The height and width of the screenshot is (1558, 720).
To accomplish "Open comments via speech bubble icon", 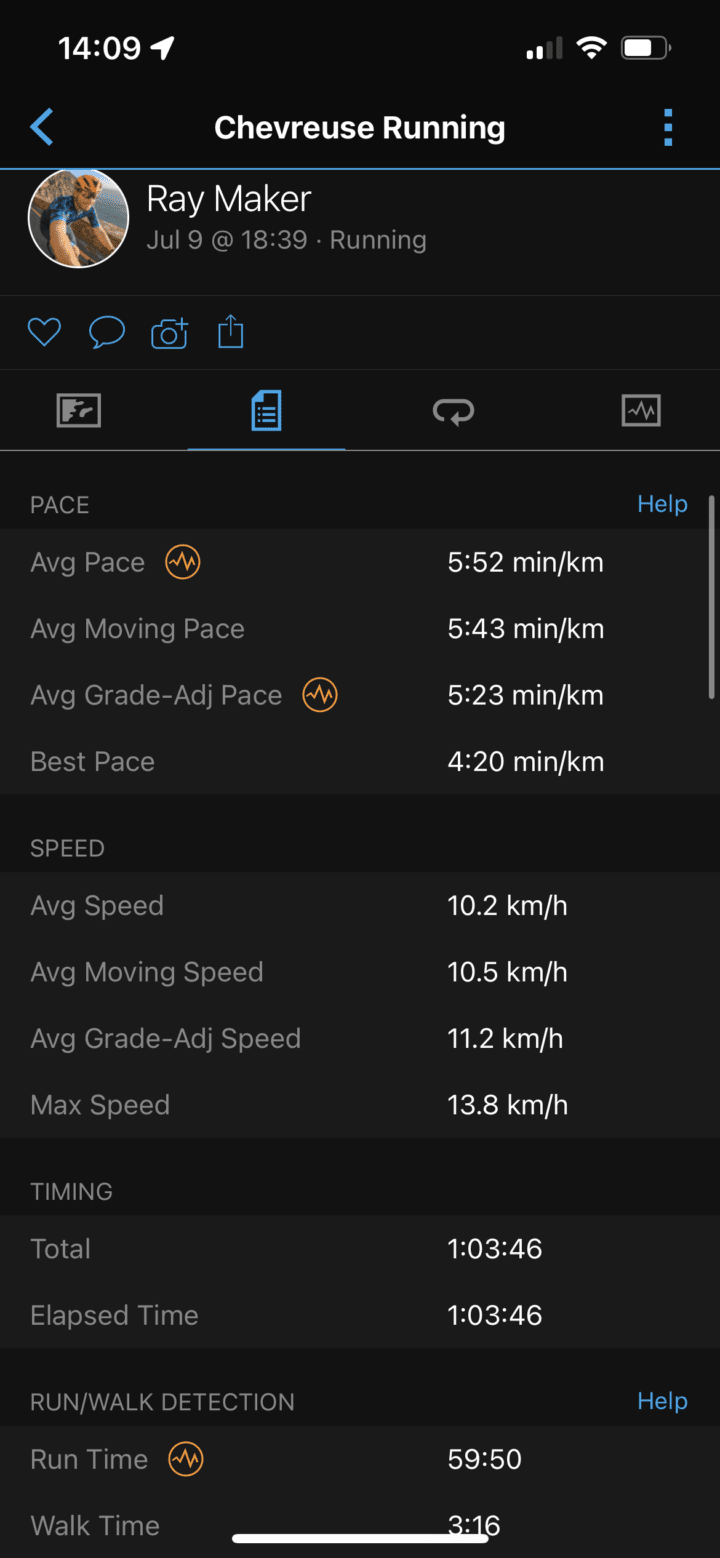I will point(107,332).
